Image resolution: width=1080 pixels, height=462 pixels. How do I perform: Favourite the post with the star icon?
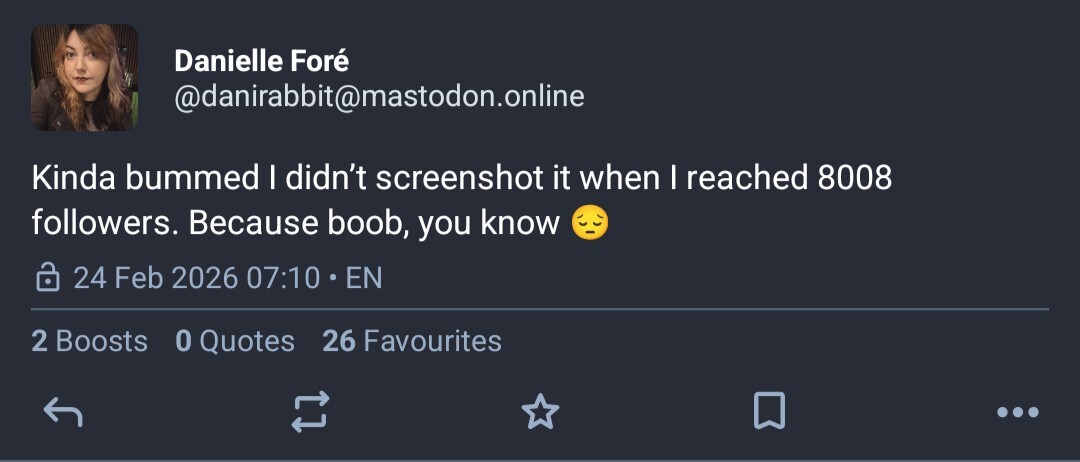(x=541, y=411)
